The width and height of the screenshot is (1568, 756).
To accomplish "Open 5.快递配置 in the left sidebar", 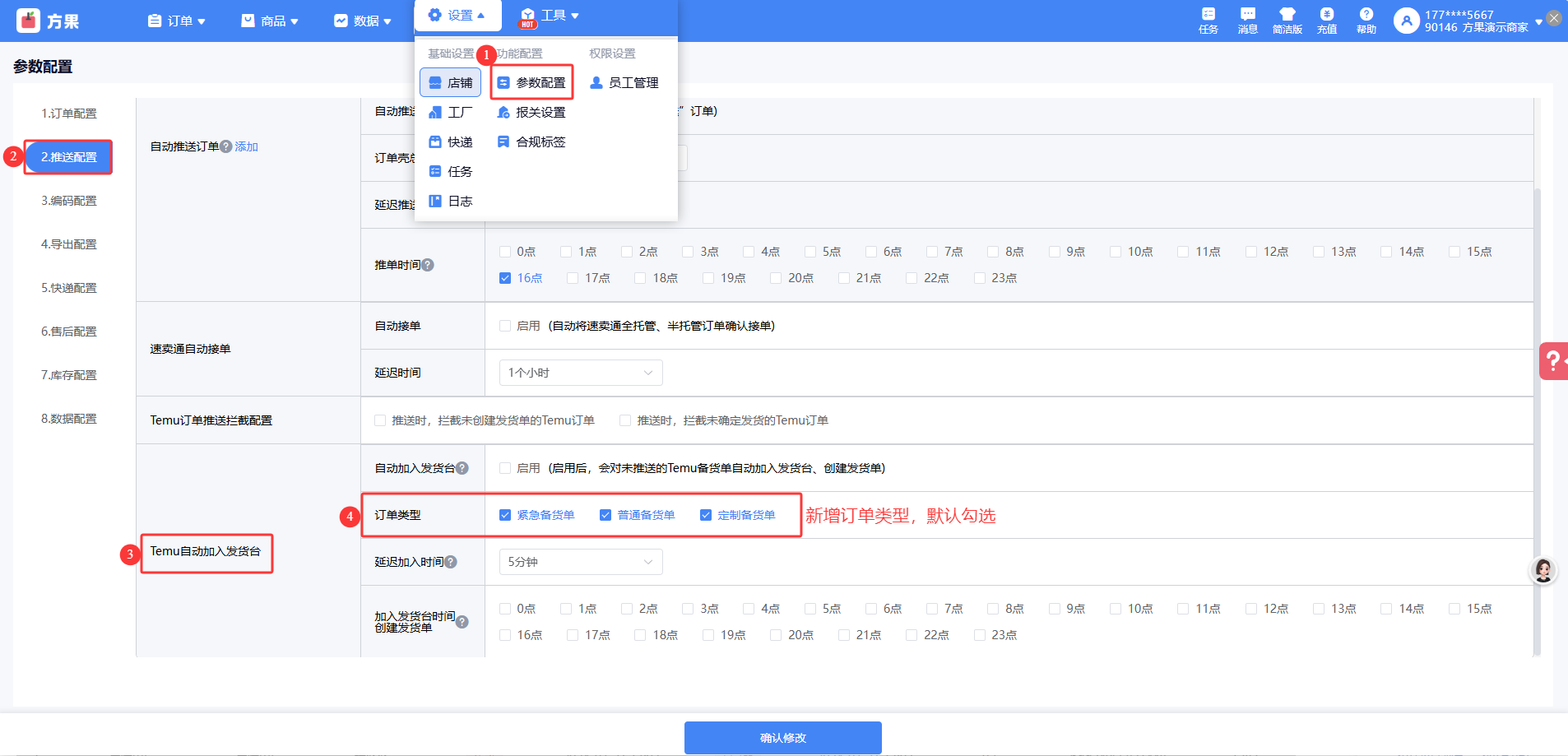I will 69,288.
